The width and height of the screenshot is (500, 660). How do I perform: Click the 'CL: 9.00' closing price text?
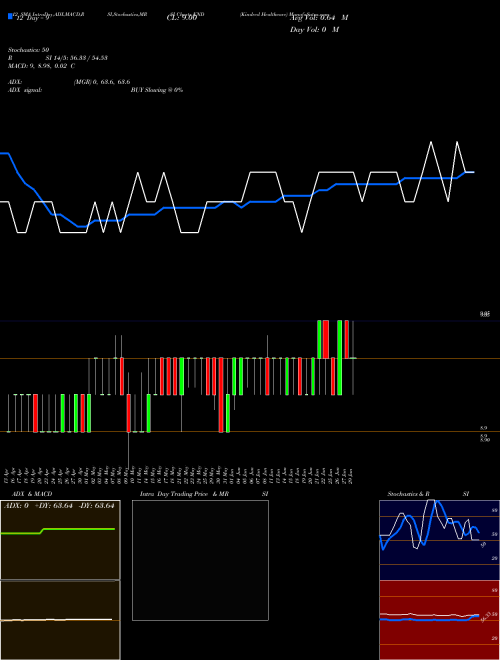click(x=182, y=18)
